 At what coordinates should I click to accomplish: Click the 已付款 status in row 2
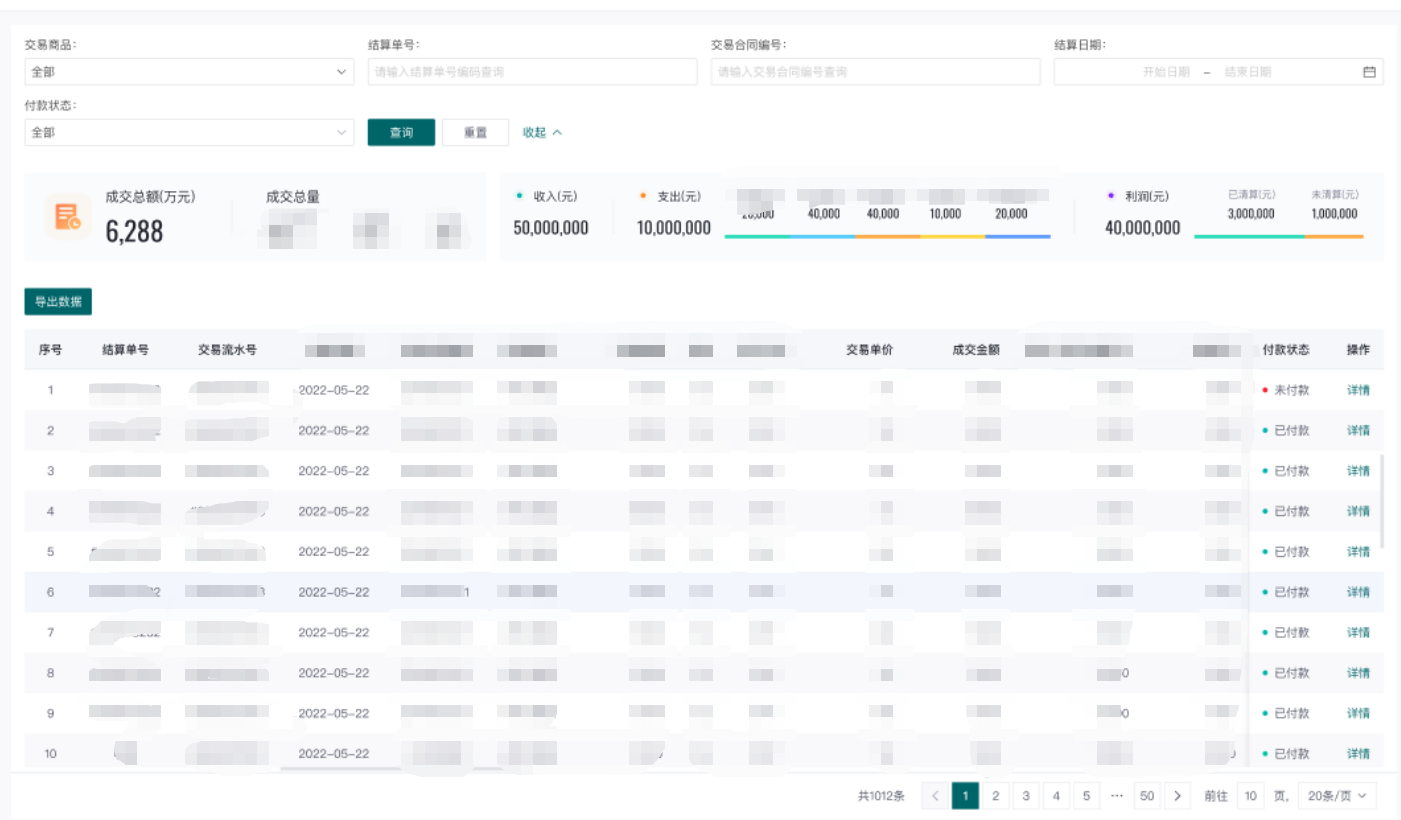pyautogui.click(x=1286, y=430)
